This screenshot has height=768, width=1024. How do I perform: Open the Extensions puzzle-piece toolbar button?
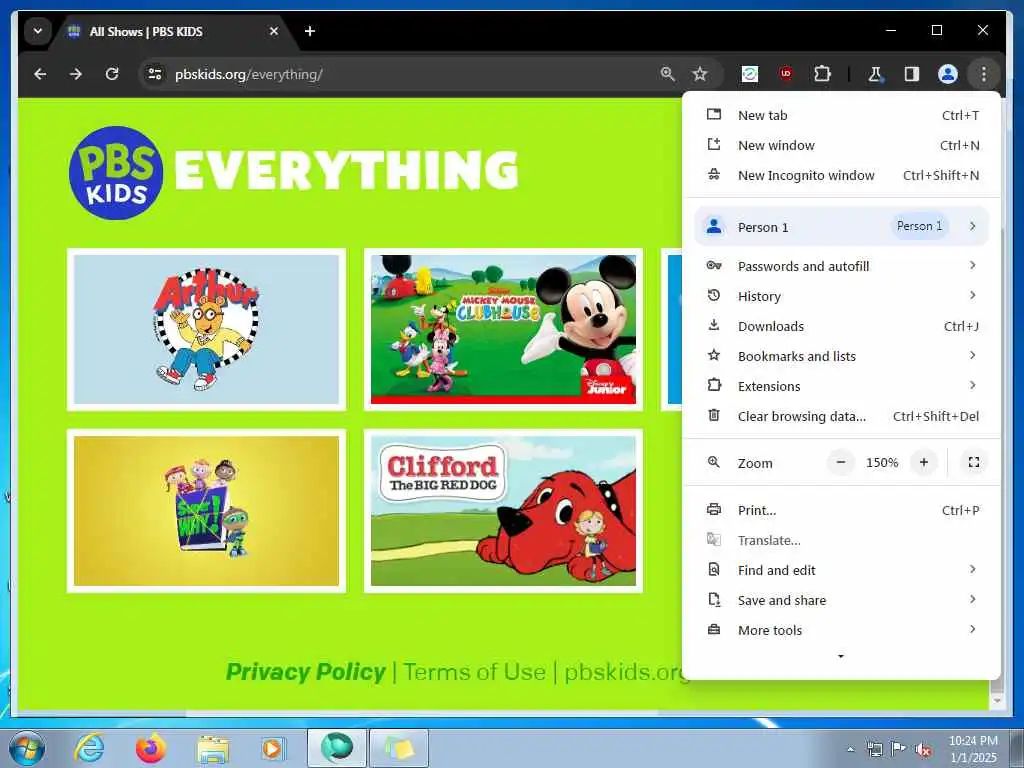pyautogui.click(x=822, y=74)
